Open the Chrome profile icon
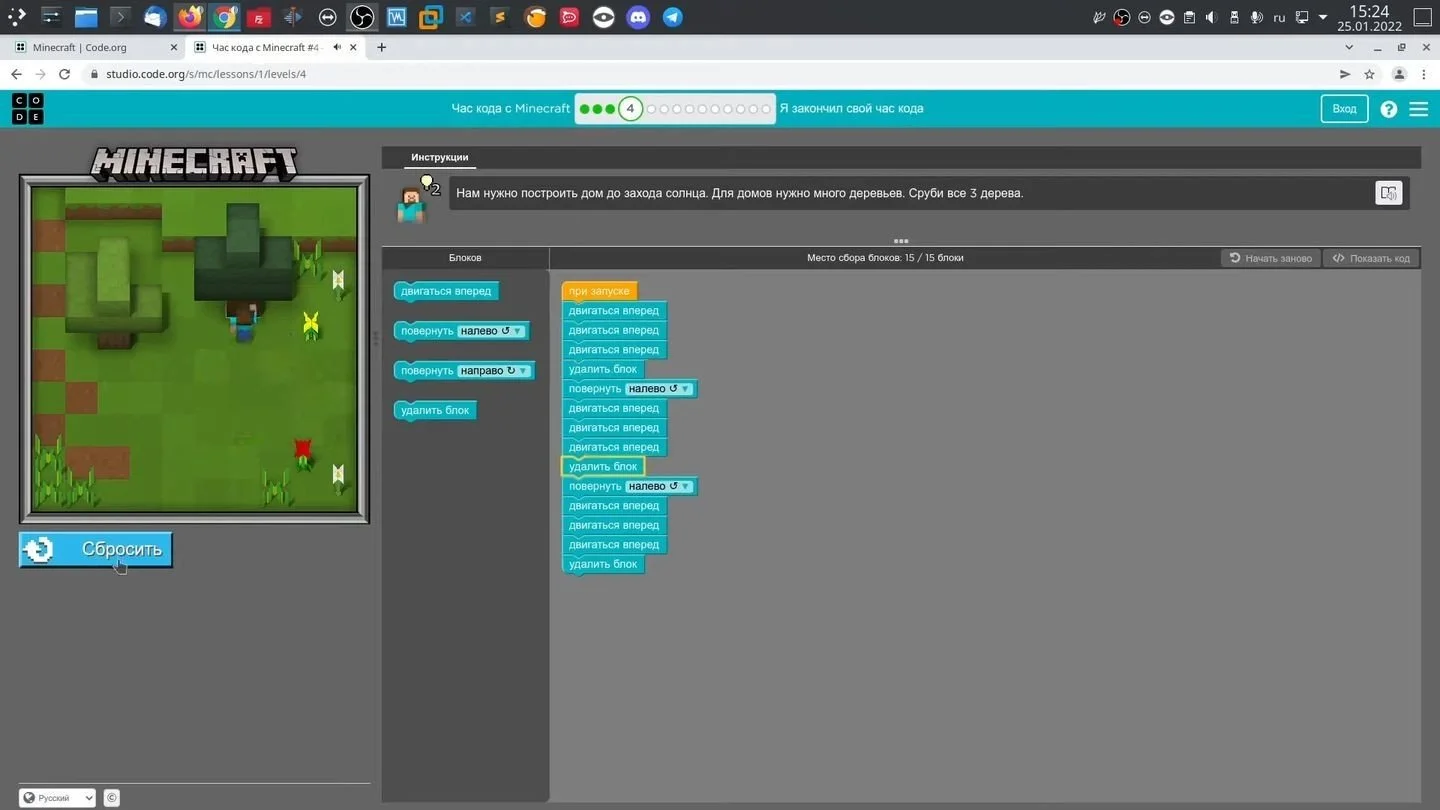The height and width of the screenshot is (810, 1440). (1399, 74)
